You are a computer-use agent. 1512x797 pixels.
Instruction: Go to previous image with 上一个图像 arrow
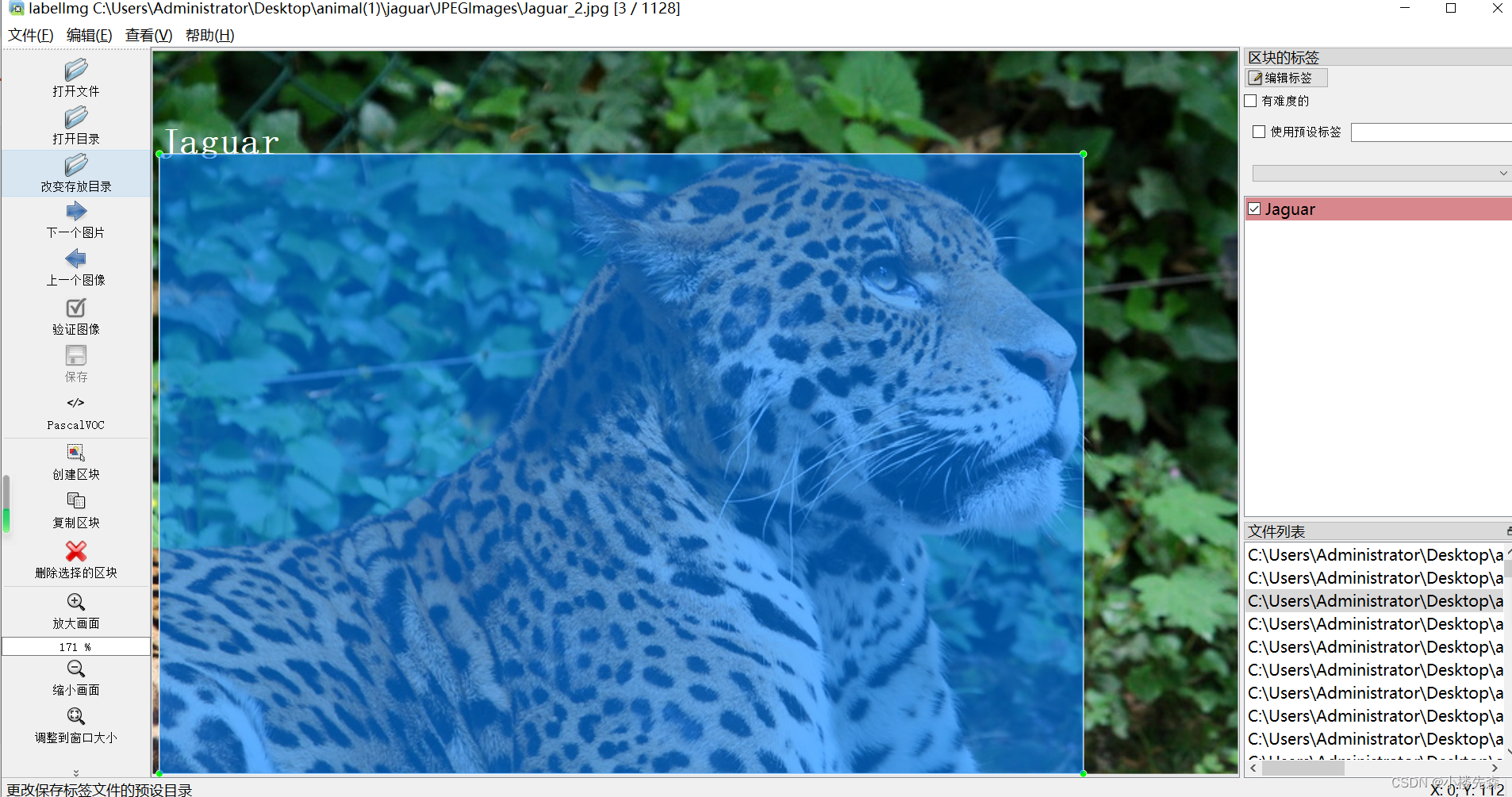tap(76, 259)
